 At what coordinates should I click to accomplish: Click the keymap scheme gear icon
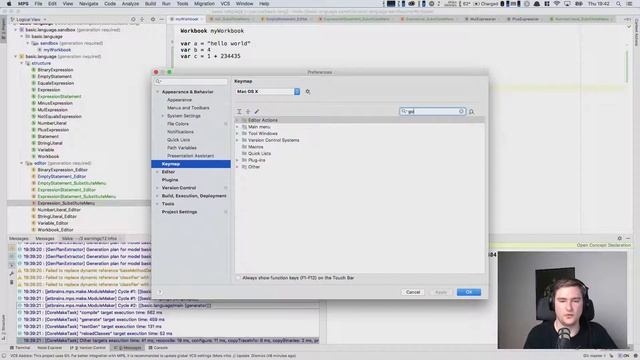coord(308,92)
